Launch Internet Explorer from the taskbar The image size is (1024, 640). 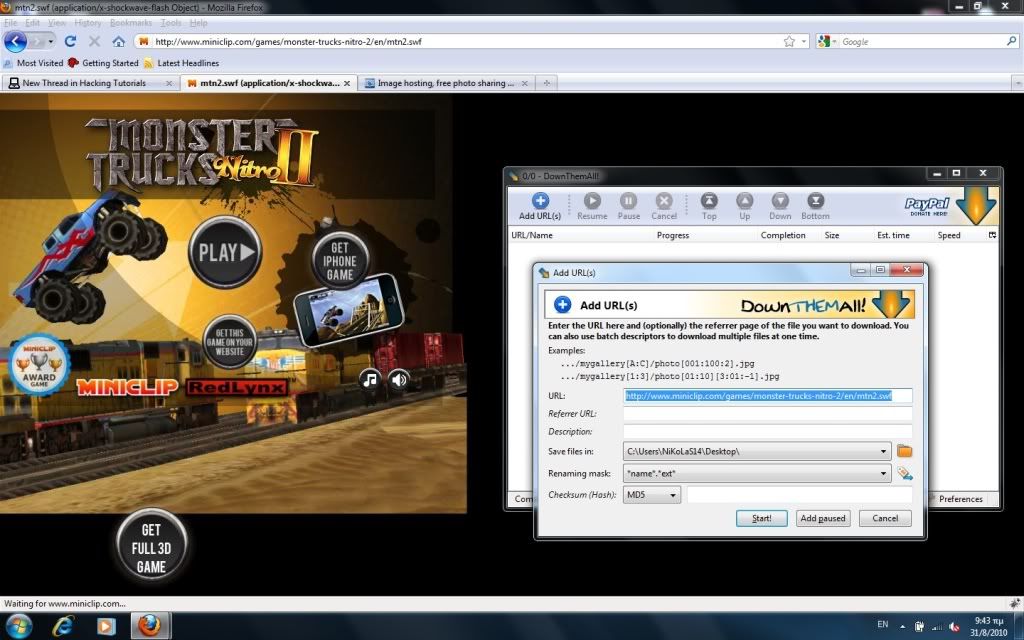63,626
